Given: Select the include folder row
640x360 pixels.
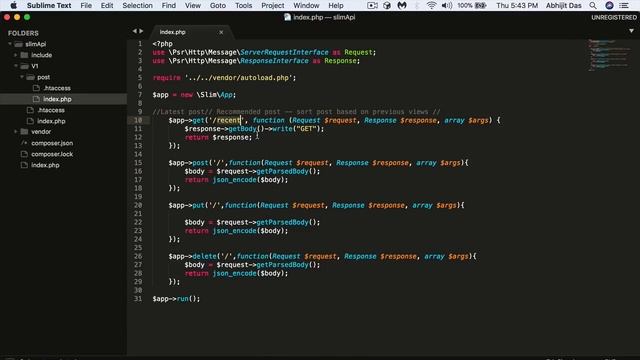Looking at the screenshot, I should click(63, 55).
